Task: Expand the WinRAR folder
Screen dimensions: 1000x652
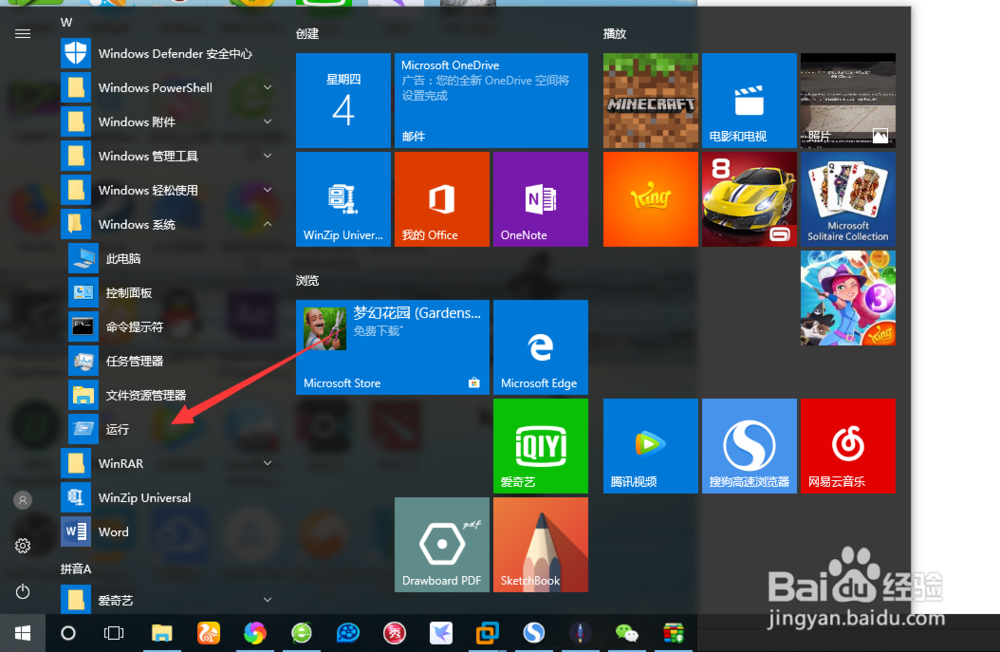Action: 169,464
